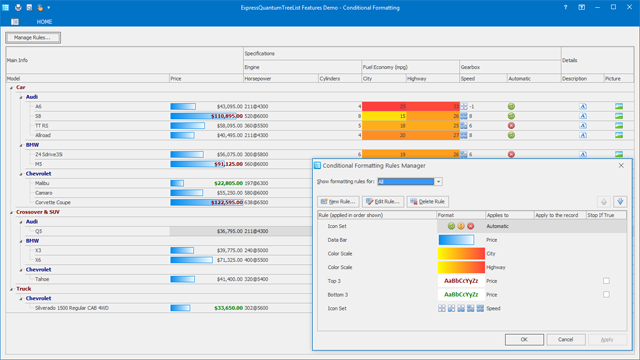Click the print icon in title bar
Screen dimensions: 640x360
pos(18,7)
